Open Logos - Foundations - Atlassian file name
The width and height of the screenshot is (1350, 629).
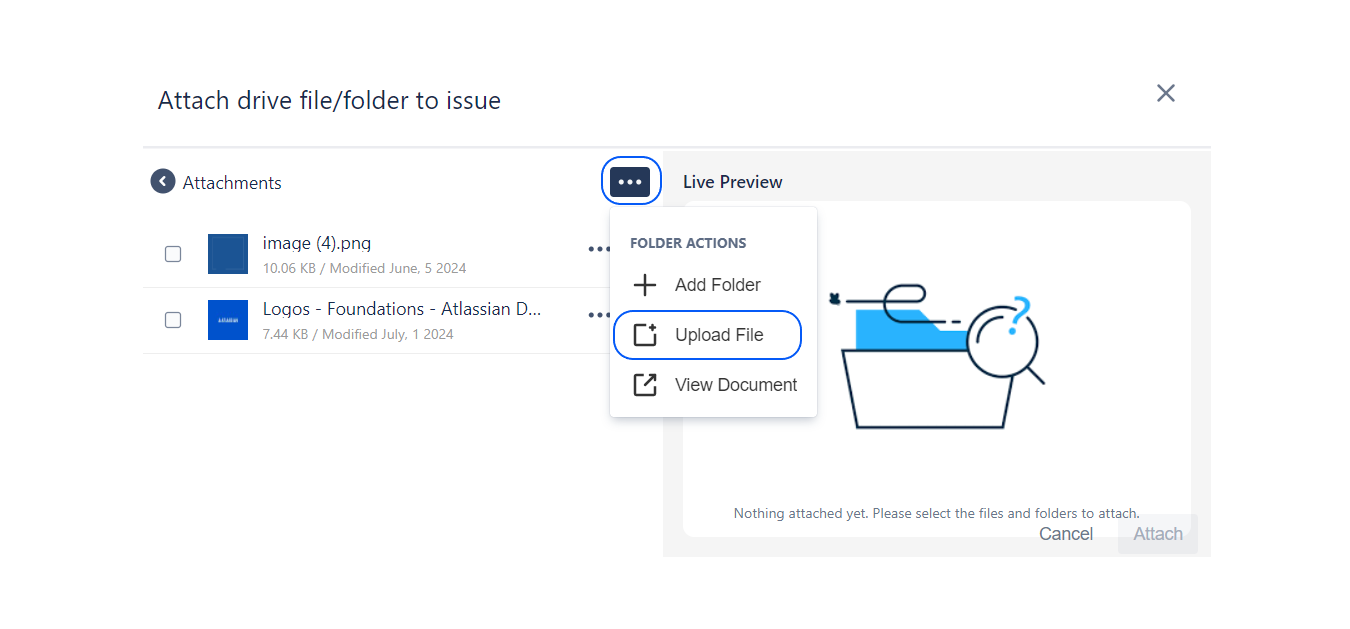[401, 309]
